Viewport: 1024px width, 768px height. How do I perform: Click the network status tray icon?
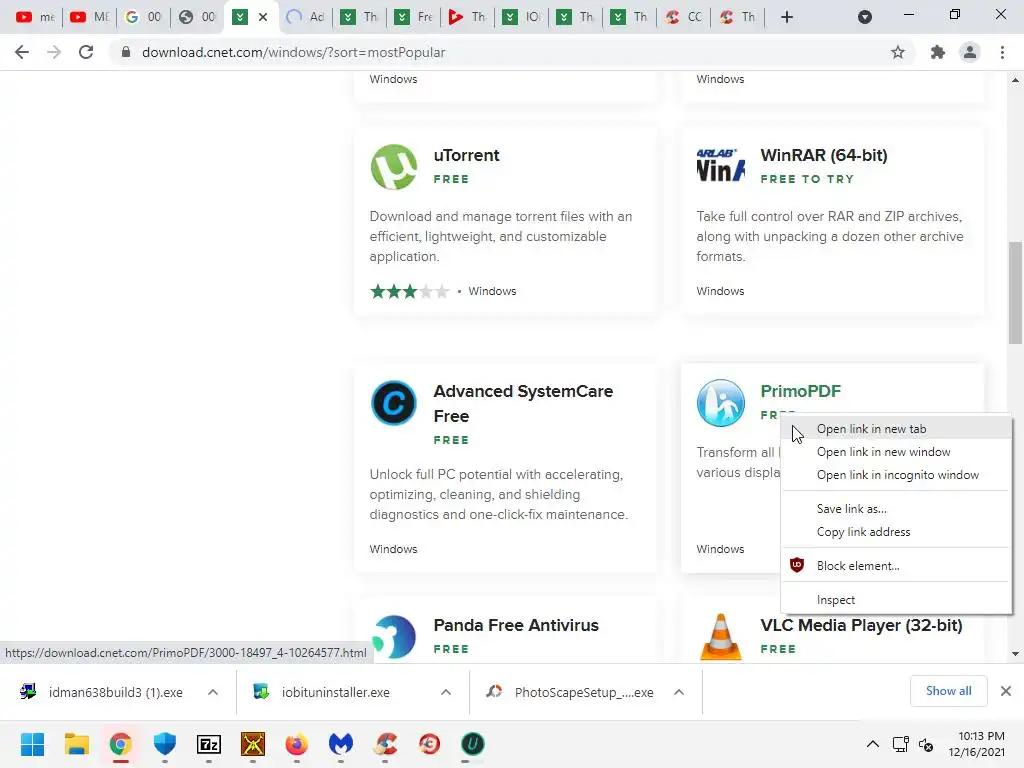click(x=901, y=744)
